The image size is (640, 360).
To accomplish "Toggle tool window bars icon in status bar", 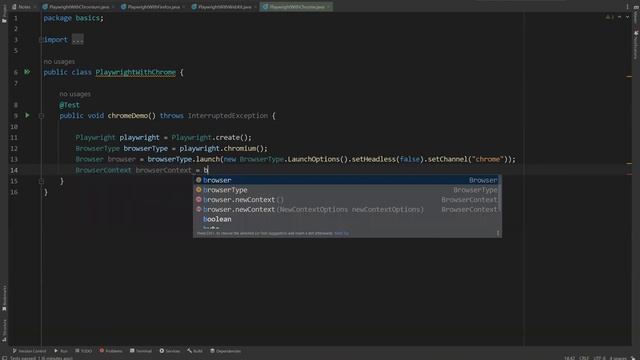I will pos(4,358).
